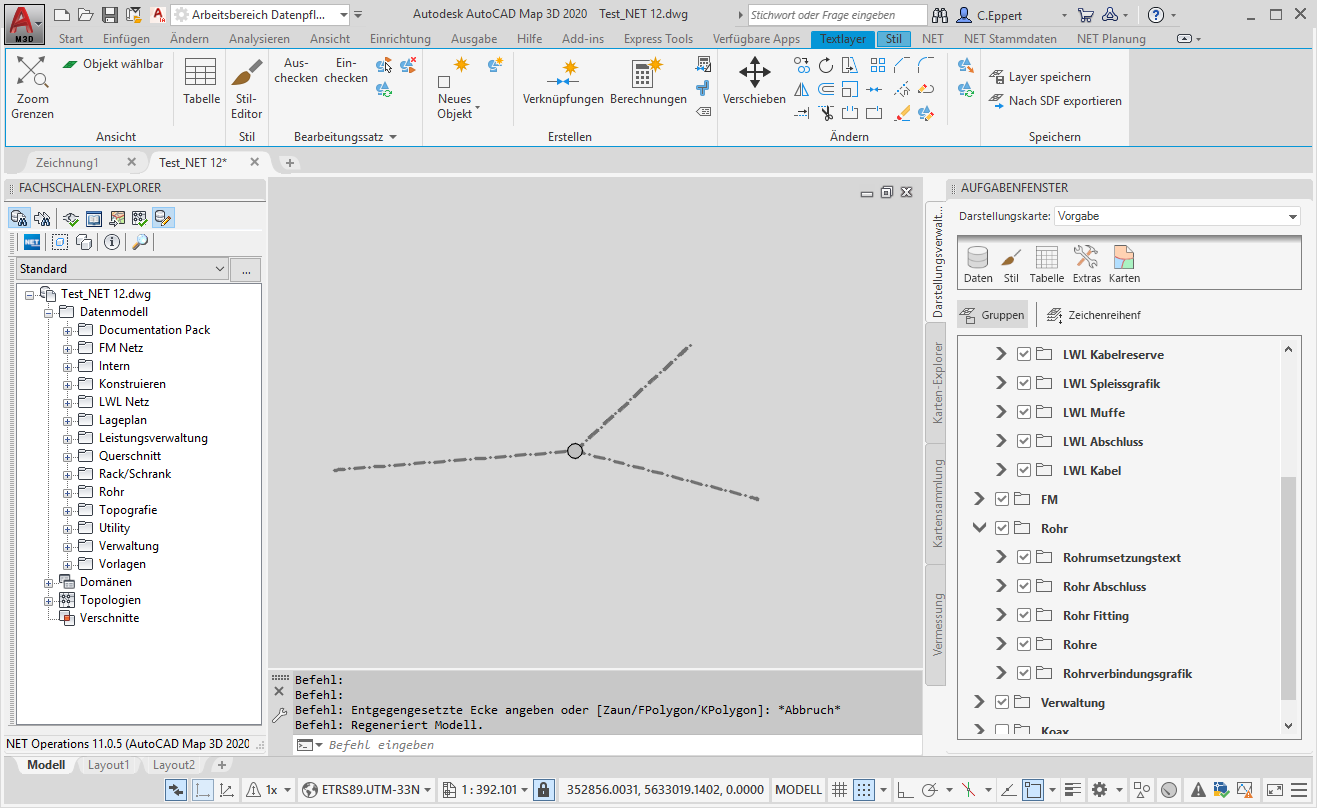Select the array tool in Ändern panel

tap(878, 66)
